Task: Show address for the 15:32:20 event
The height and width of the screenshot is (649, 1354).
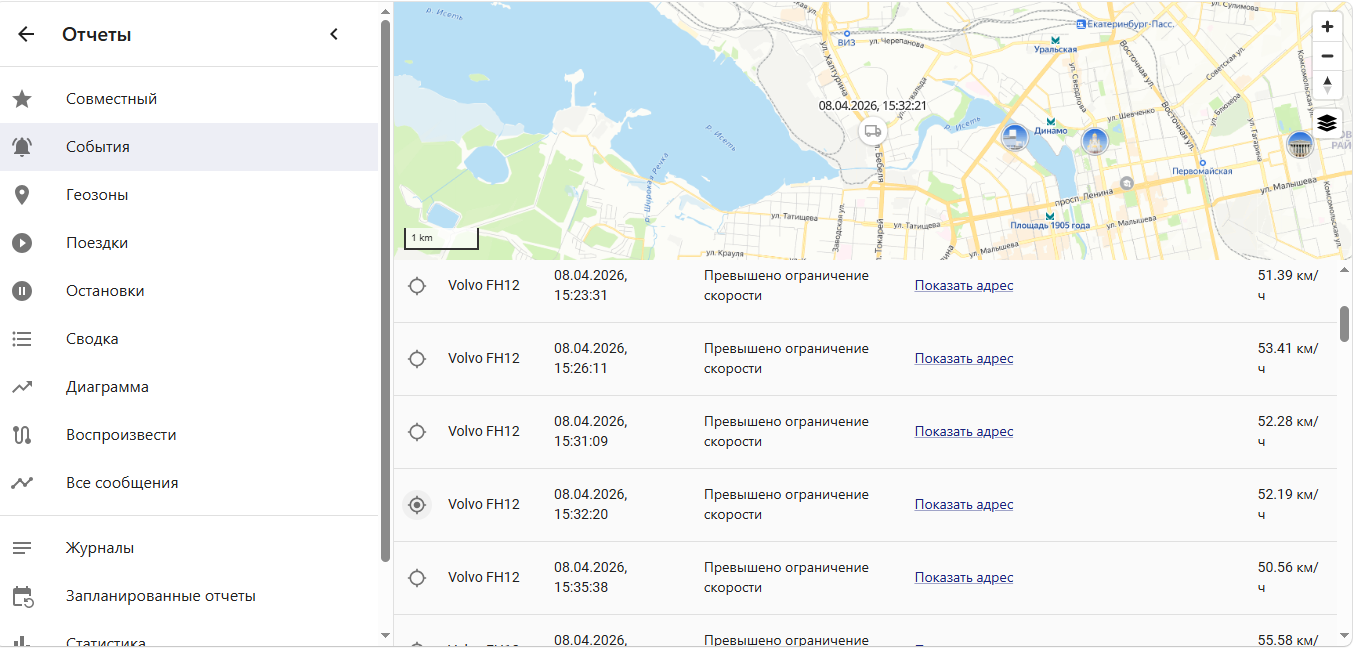Action: tap(964, 505)
